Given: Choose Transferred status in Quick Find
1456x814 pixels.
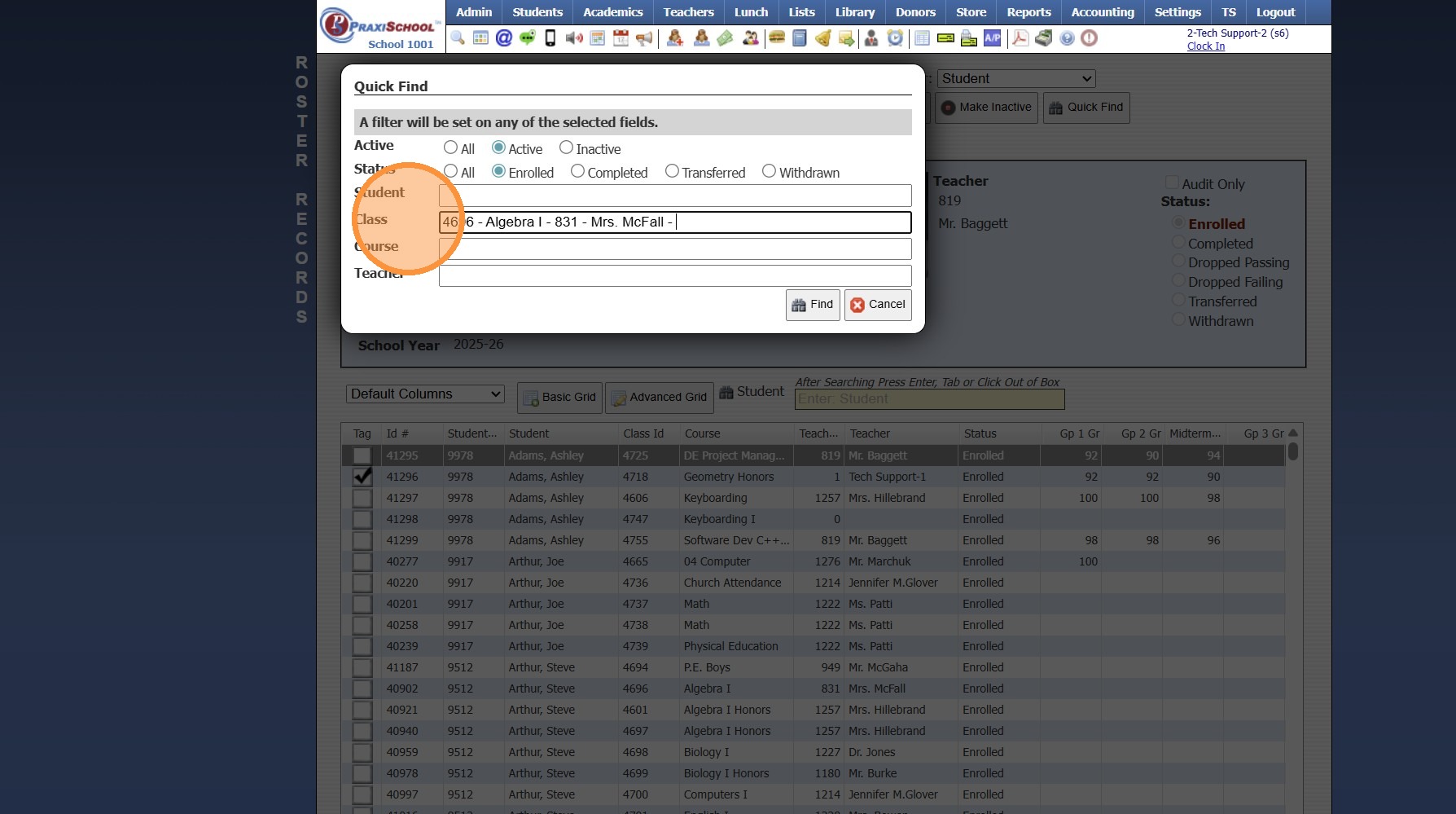Looking at the screenshot, I should [x=672, y=171].
